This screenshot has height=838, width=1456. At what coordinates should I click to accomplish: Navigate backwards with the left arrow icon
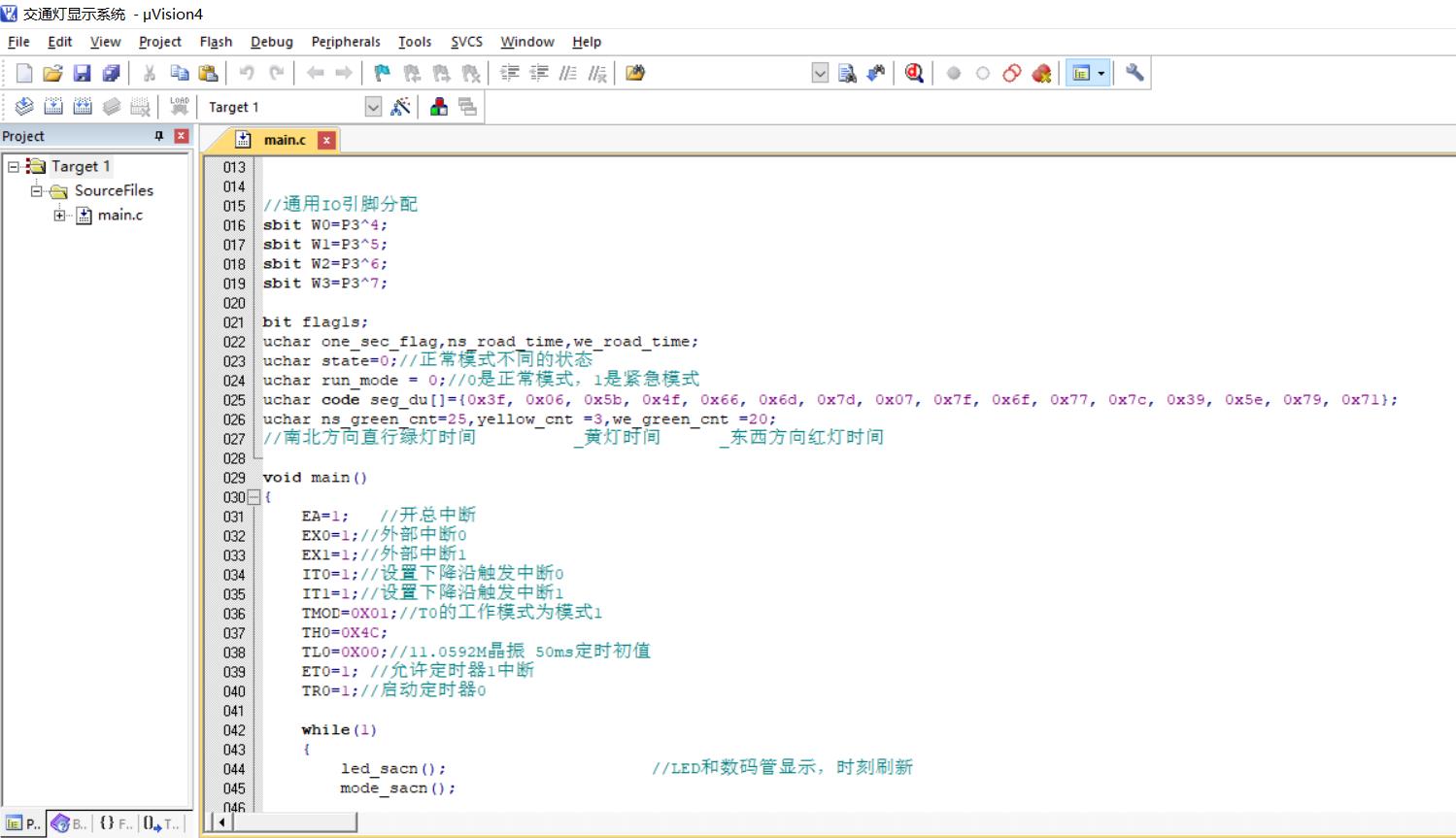coord(315,73)
